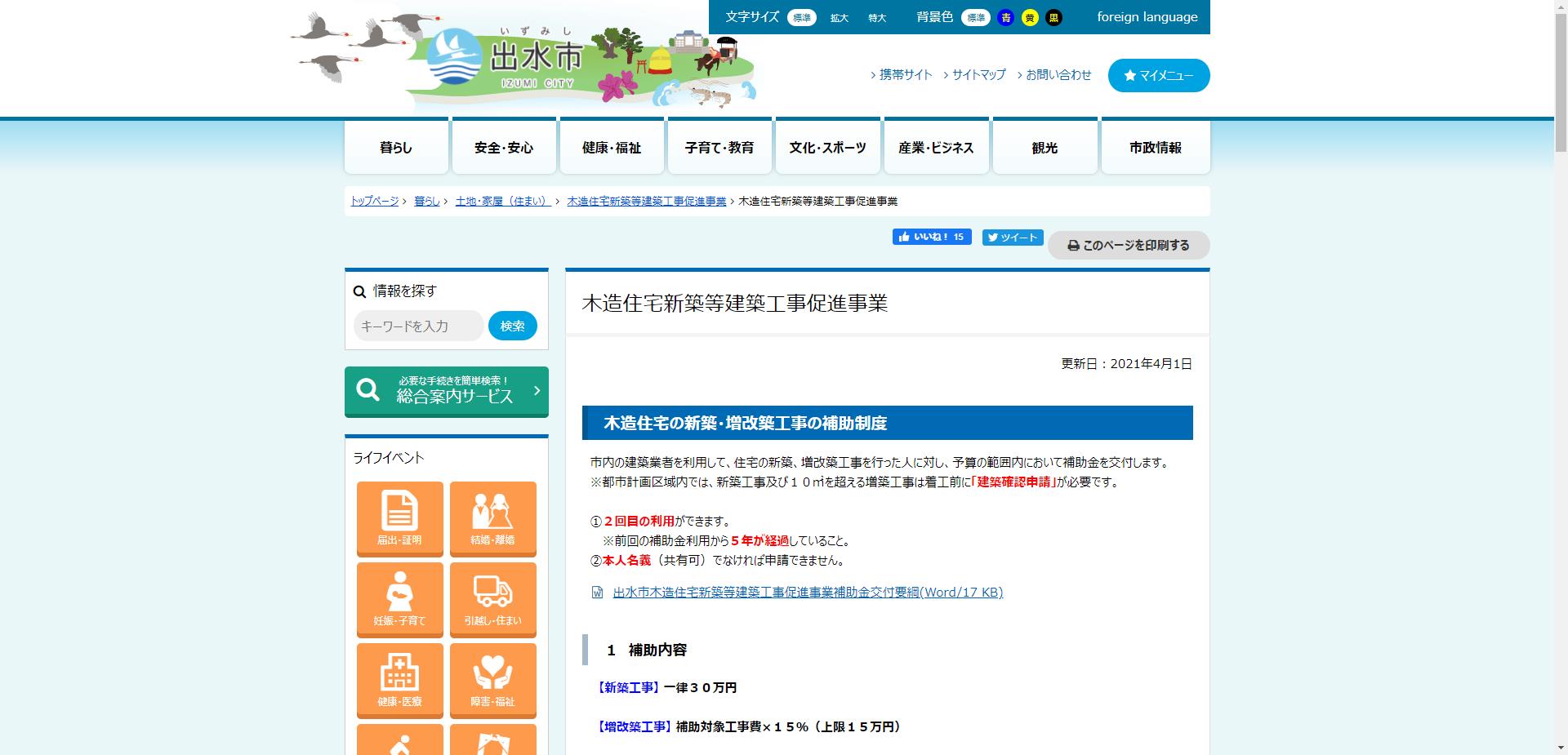Select the 障害・福祉 icon
This screenshot has height=755, width=1568.
493,680
